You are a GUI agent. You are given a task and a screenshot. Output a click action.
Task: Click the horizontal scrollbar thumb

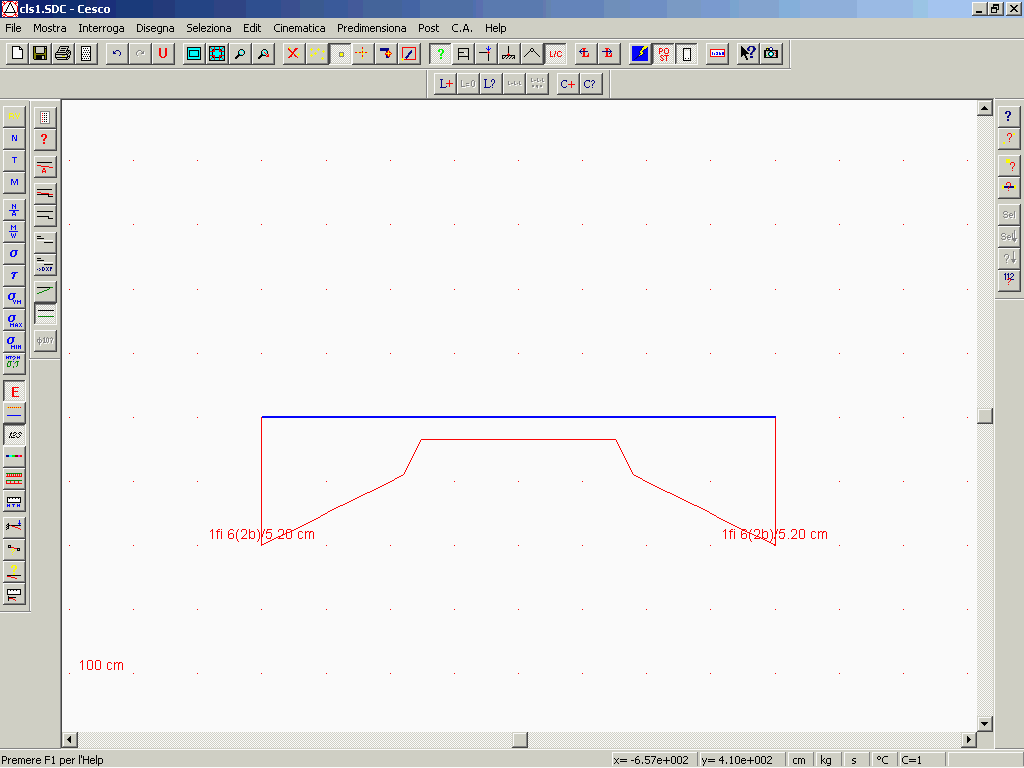pyautogui.click(x=520, y=740)
